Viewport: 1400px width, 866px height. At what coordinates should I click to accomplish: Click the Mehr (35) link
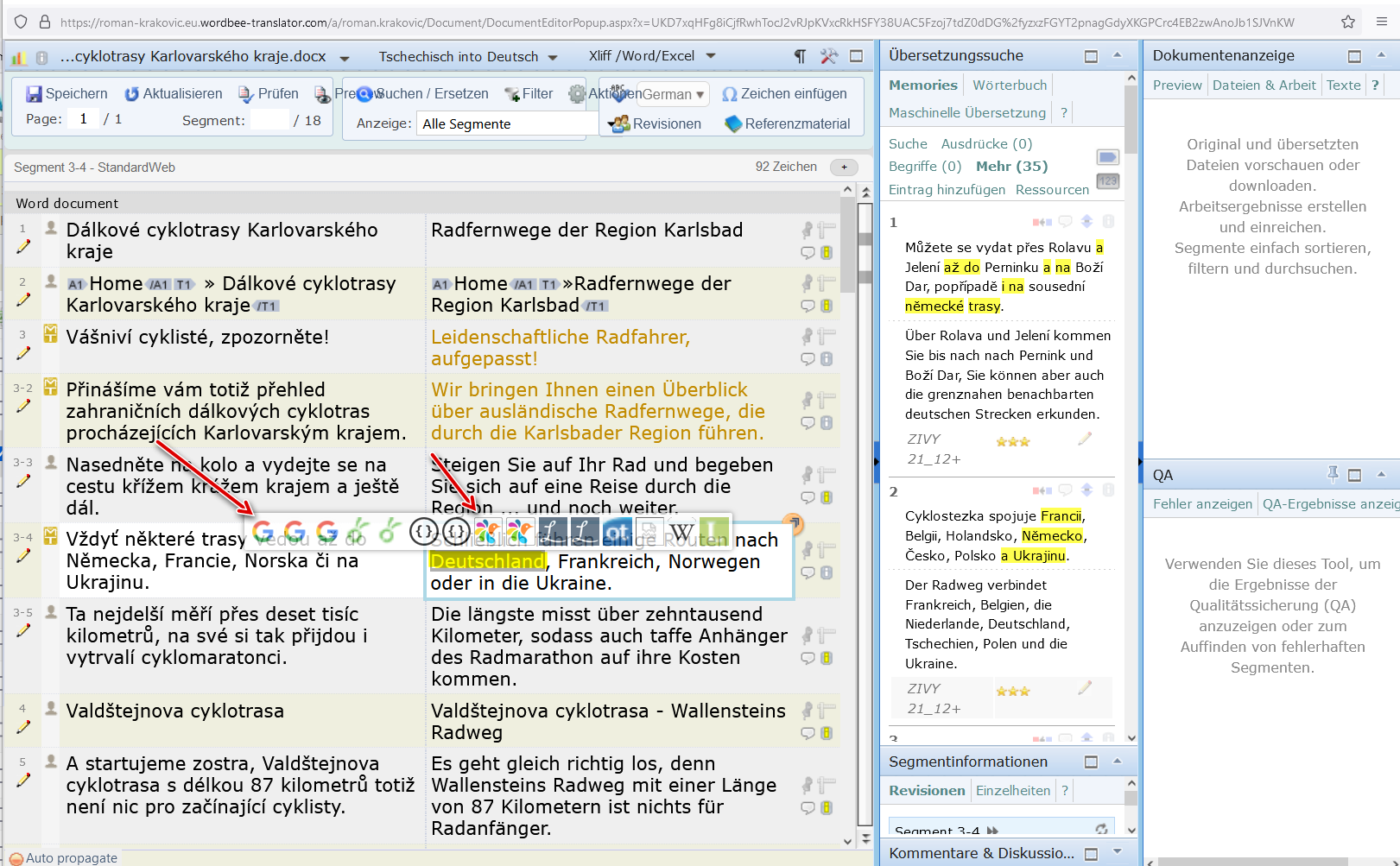(1011, 167)
